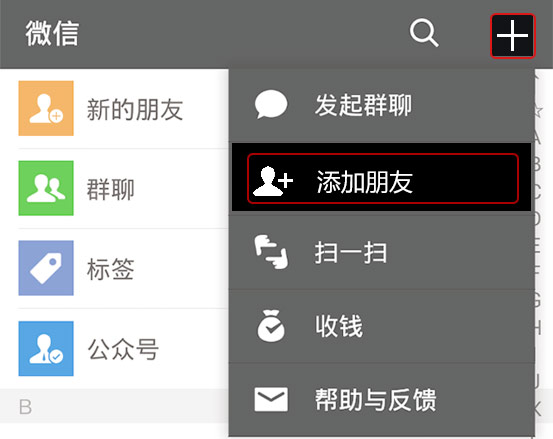Tap the Official Accounts avatar icon
553x439 pixels.
tap(46, 348)
